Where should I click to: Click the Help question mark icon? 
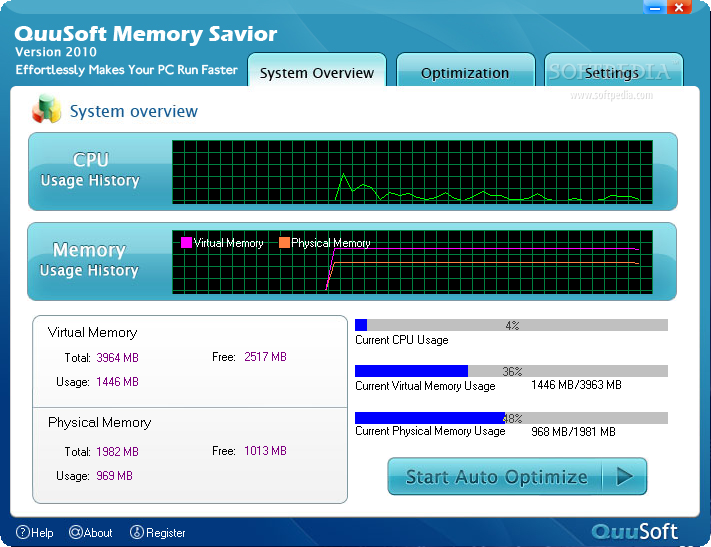click(23, 532)
